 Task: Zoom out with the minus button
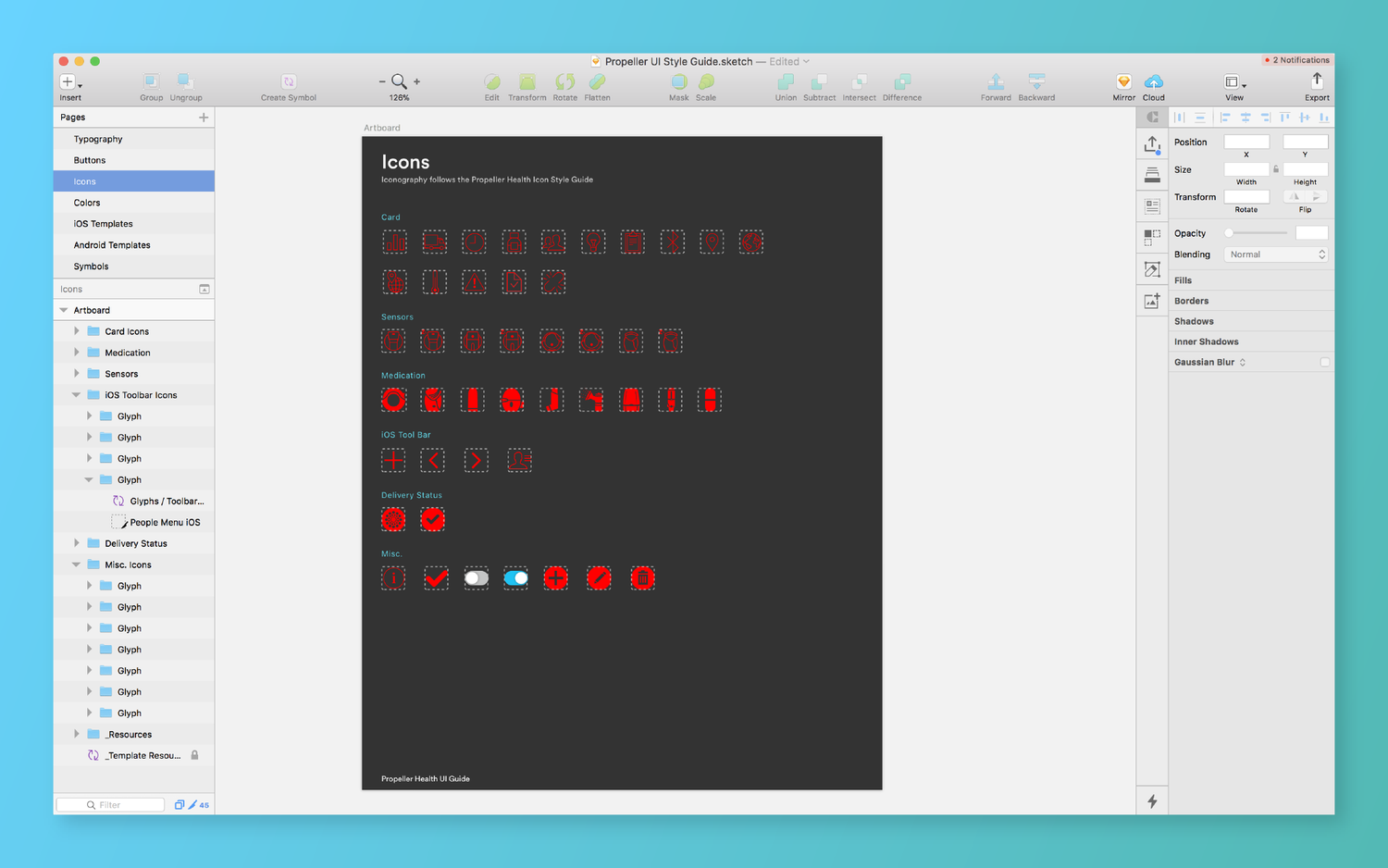pos(382,81)
